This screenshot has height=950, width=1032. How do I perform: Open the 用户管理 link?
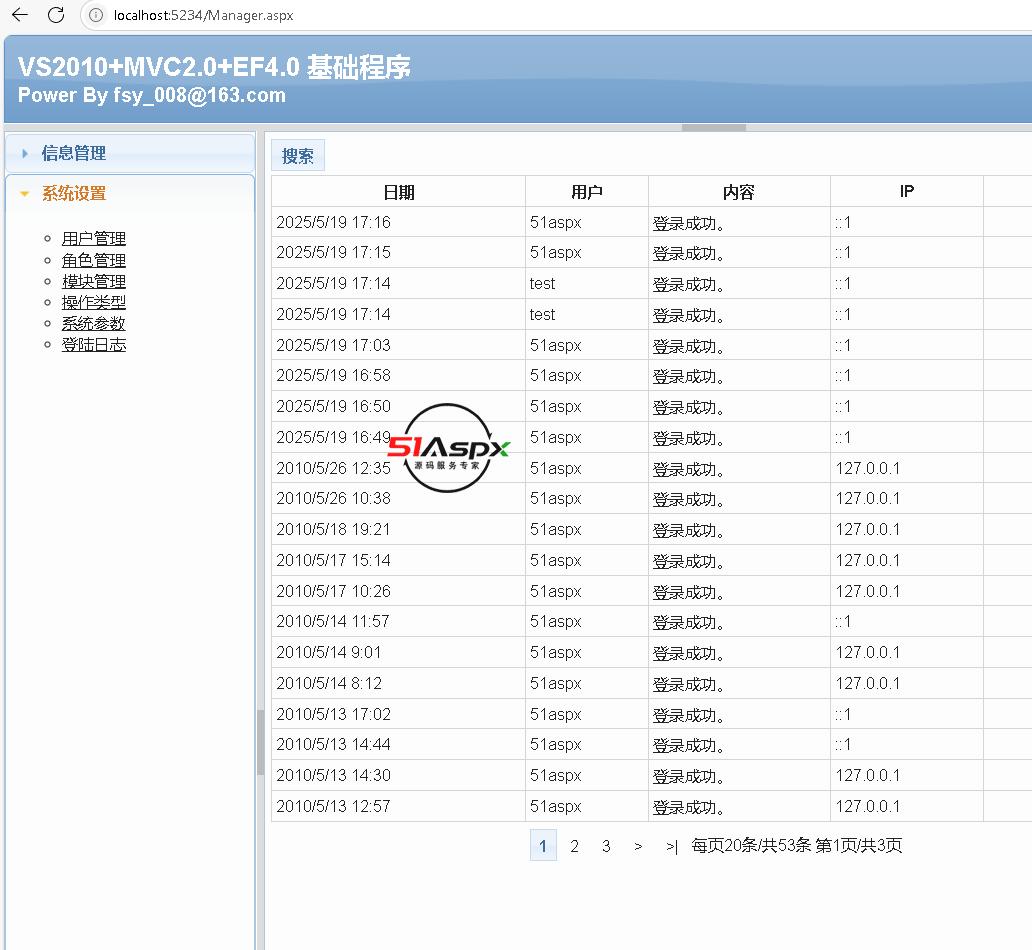(x=94, y=239)
